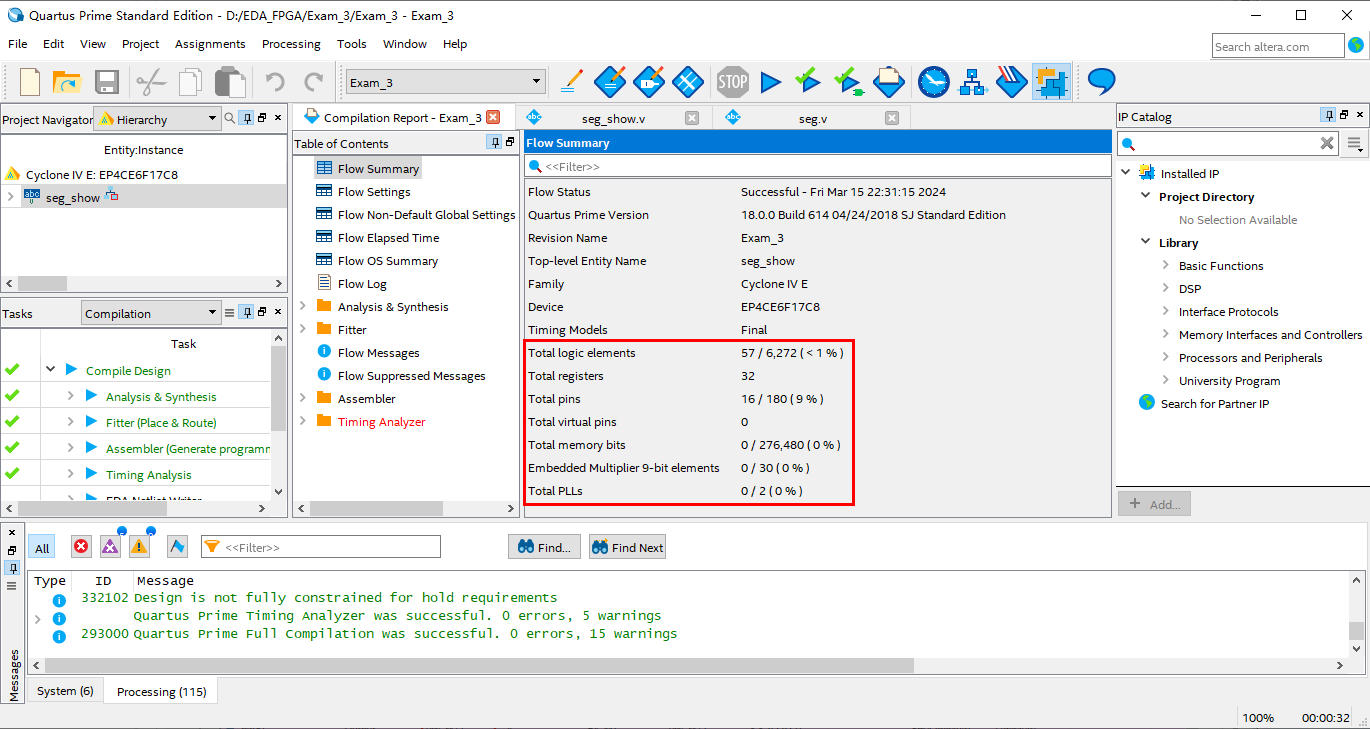The height and width of the screenshot is (729, 1370).
Task: Toggle pin on IP Catalog panel
Action: (1327, 115)
